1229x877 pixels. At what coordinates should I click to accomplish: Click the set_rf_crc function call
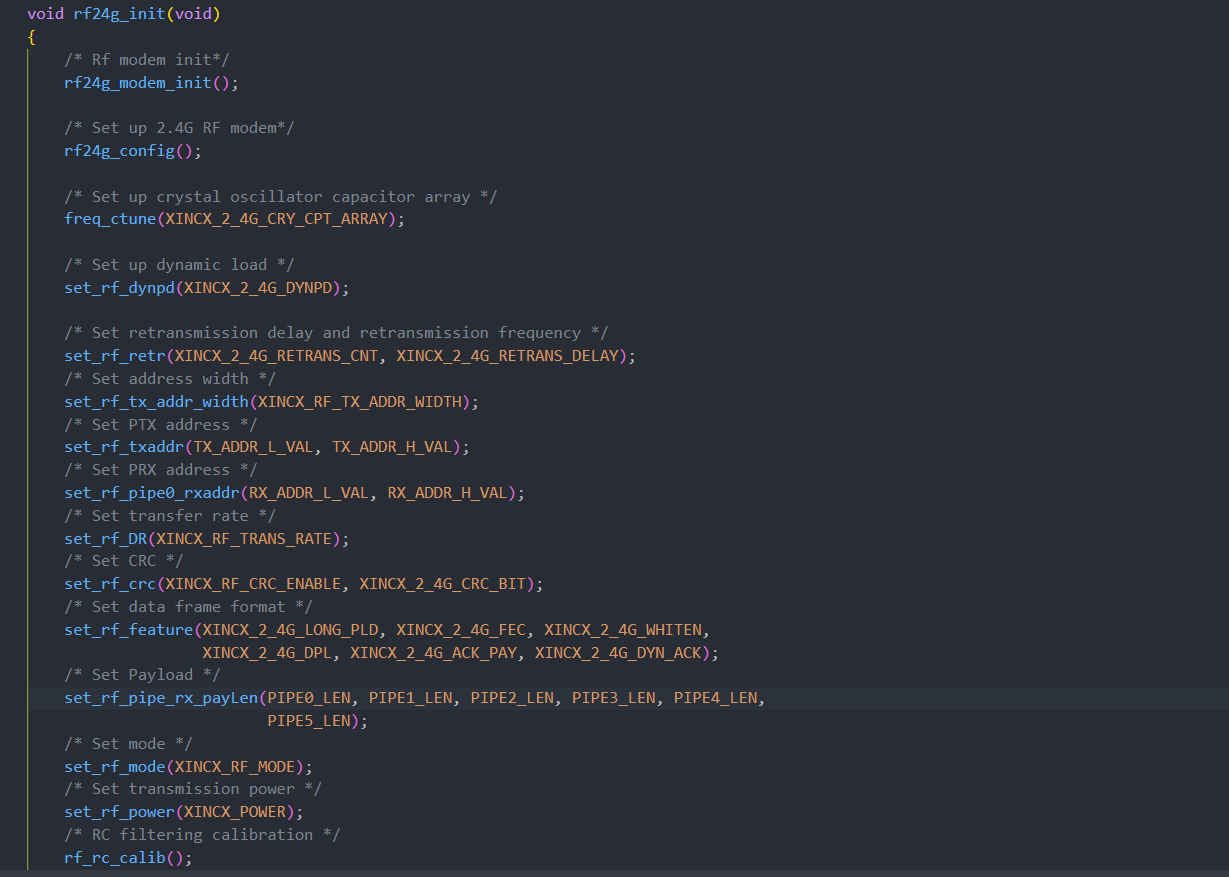coord(111,584)
